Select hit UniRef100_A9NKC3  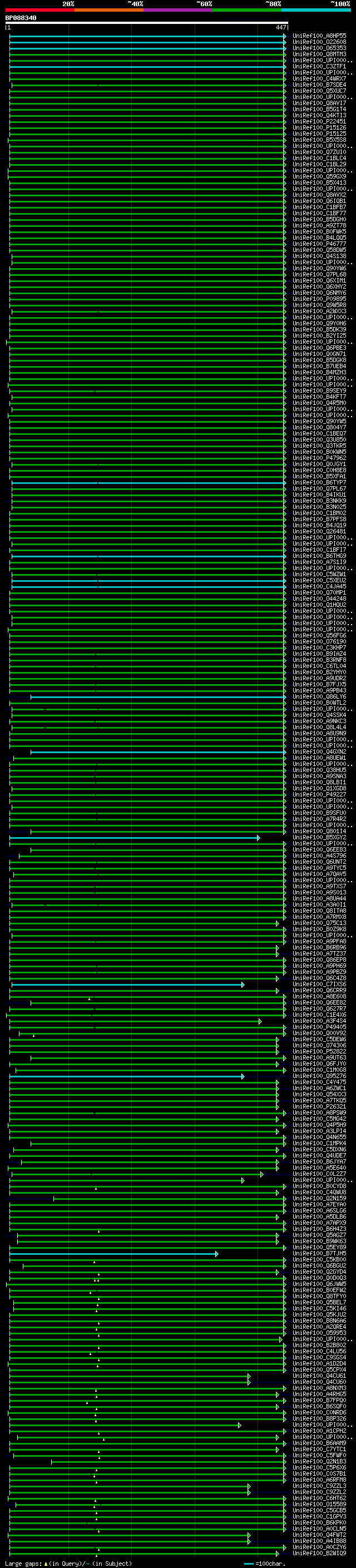(x=319, y=721)
